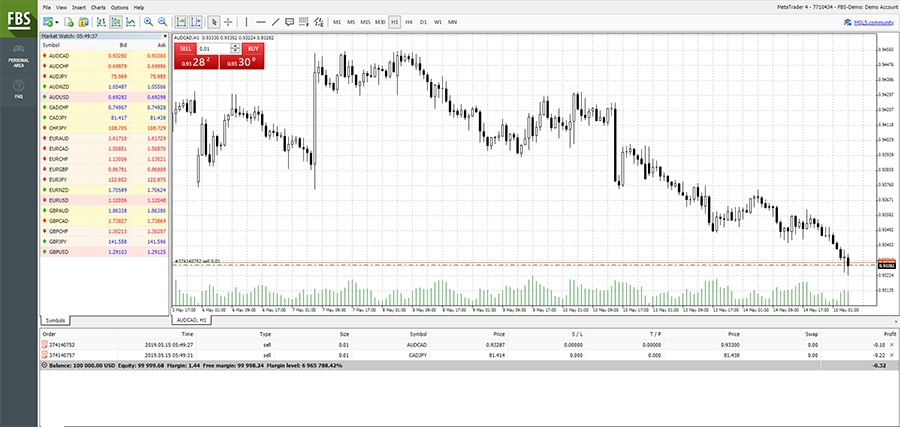Switch chart to line chart display
This screenshot has width=900, height=427.
coord(130,21)
